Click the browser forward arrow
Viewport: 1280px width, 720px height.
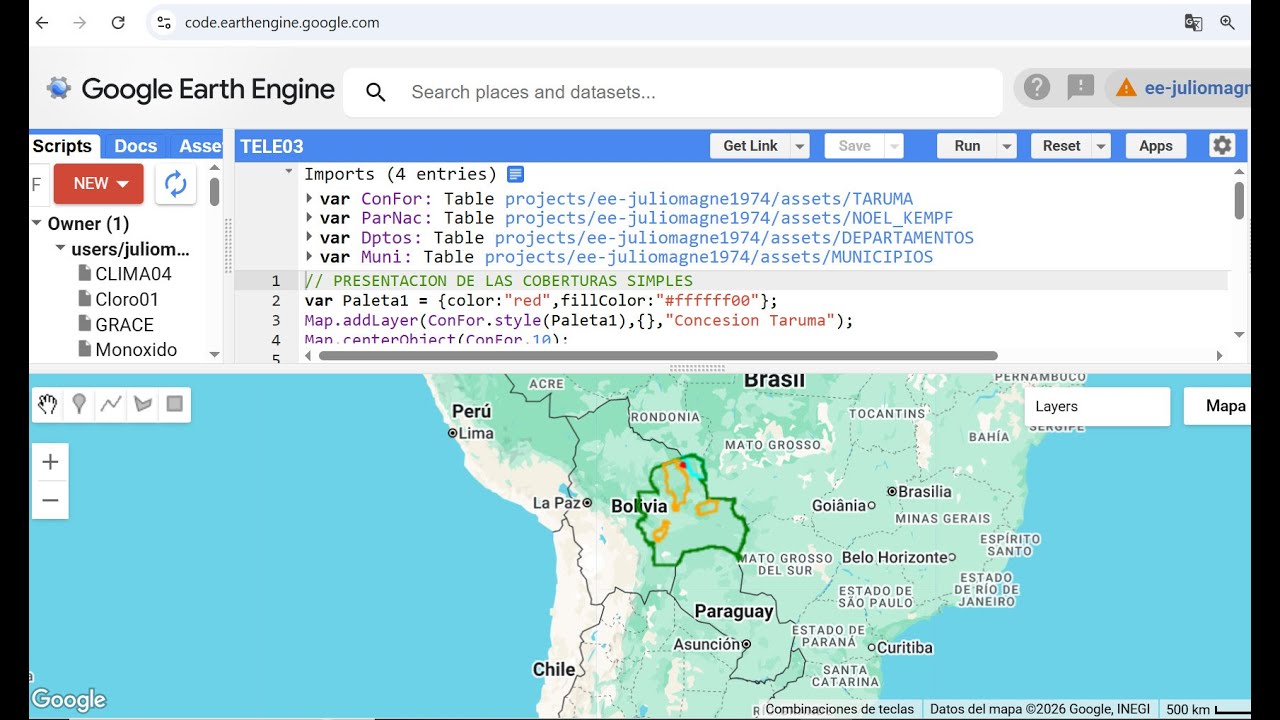[x=80, y=22]
